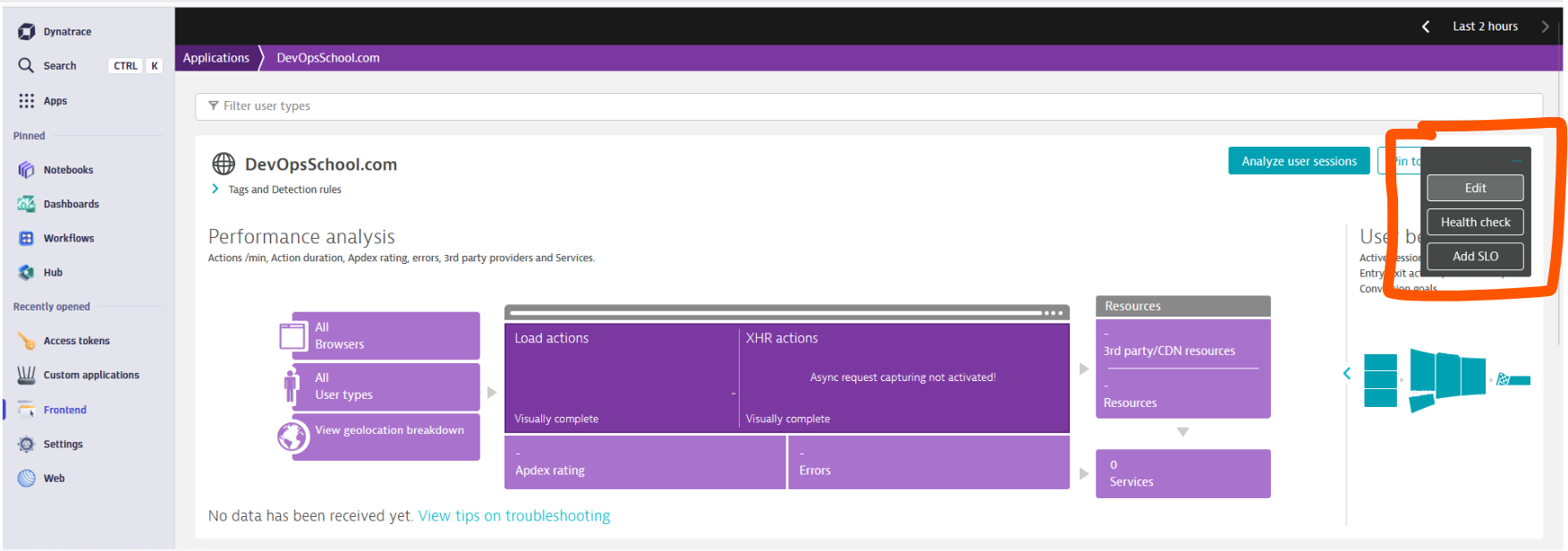Choose Edit from the more menu

[x=1475, y=188]
